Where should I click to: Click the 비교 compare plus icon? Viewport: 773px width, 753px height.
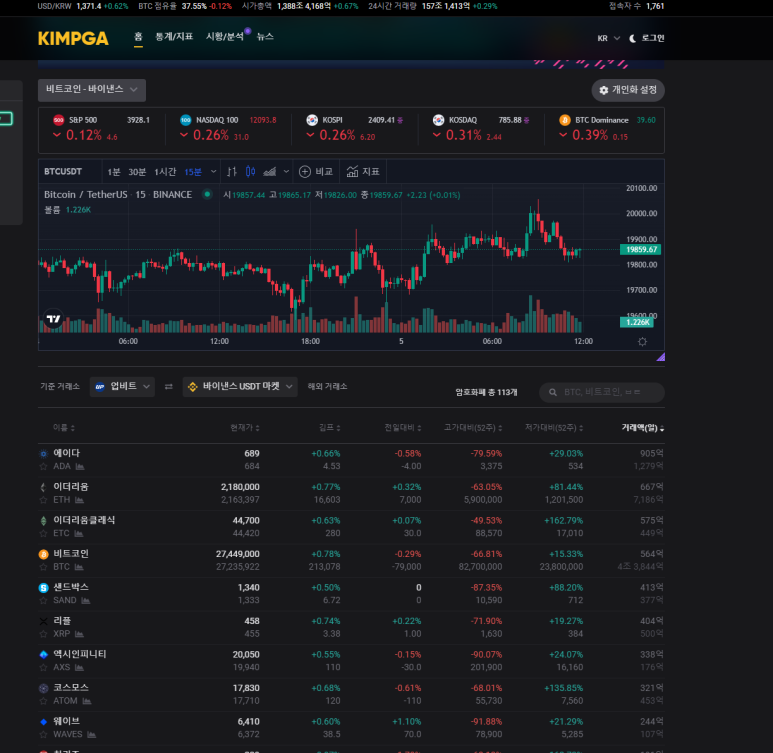click(306, 171)
